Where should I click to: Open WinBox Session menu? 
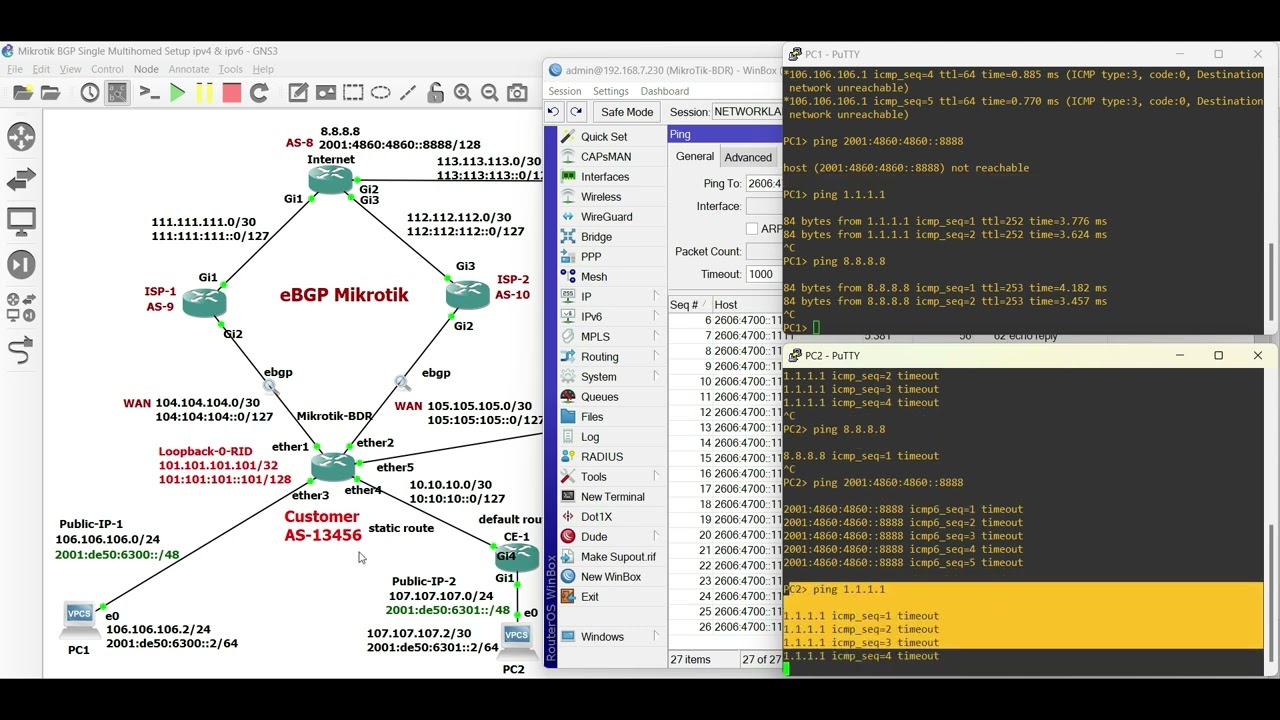tap(564, 91)
